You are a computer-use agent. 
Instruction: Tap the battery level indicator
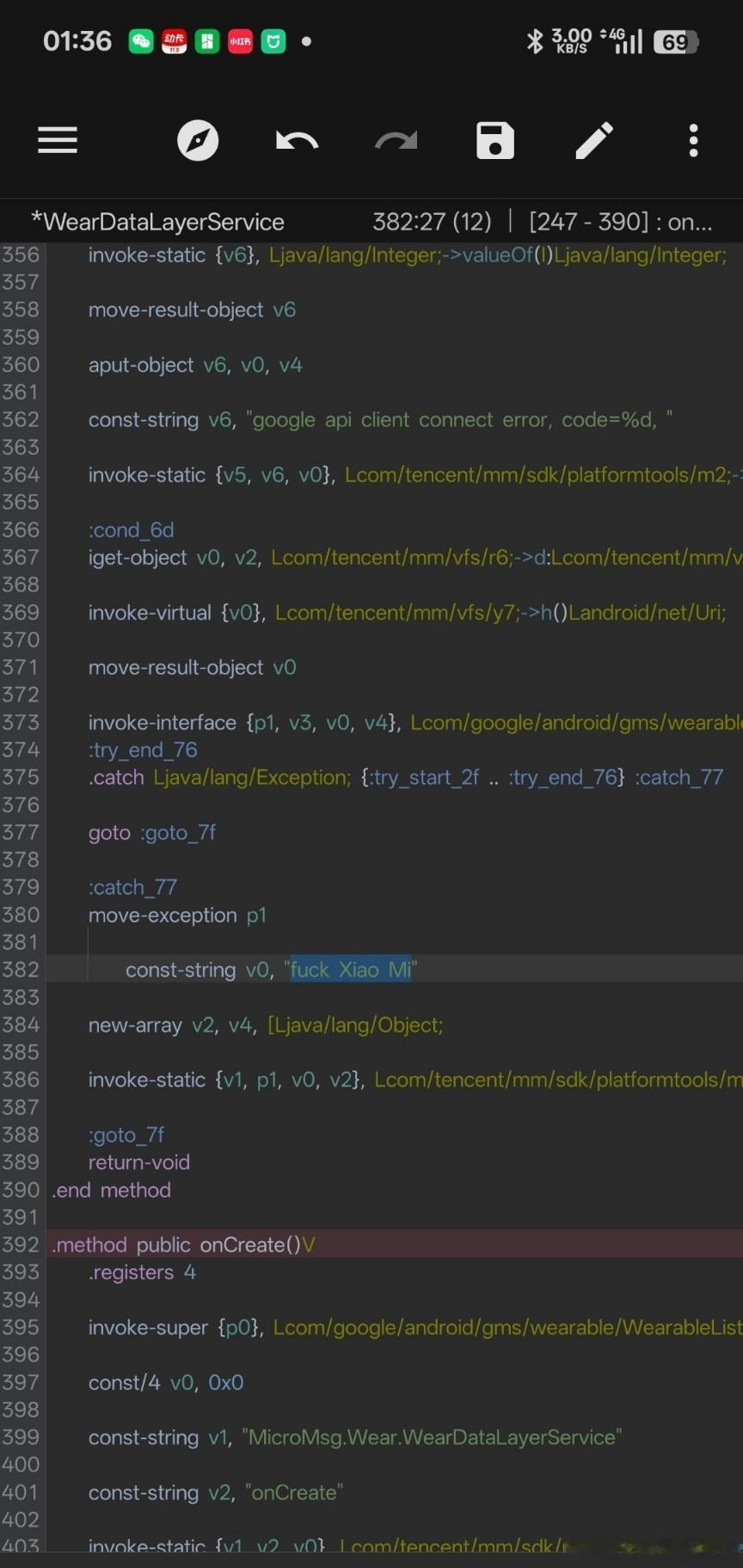coord(676,41)
